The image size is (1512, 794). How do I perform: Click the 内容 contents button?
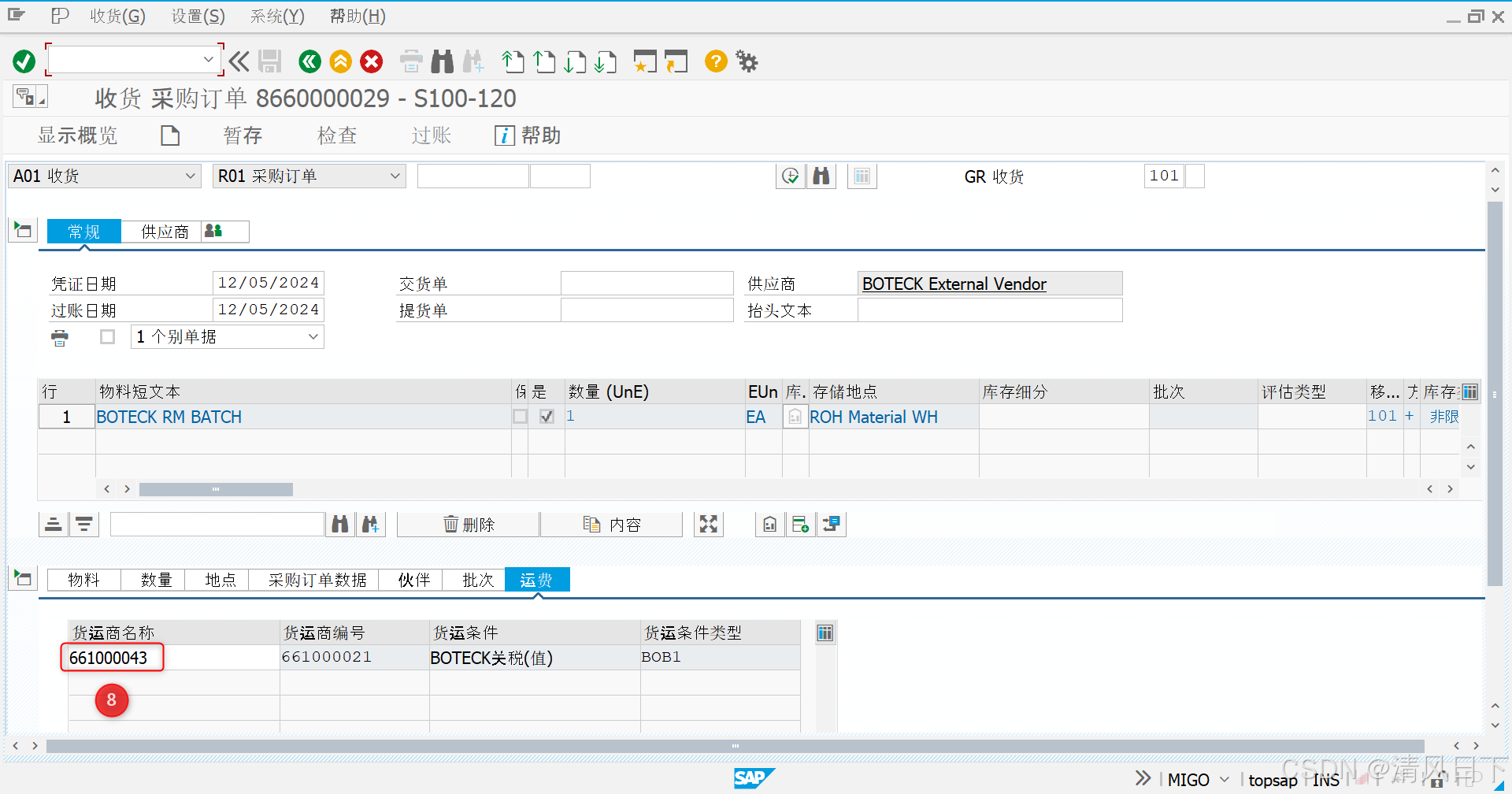click(612, 525)
